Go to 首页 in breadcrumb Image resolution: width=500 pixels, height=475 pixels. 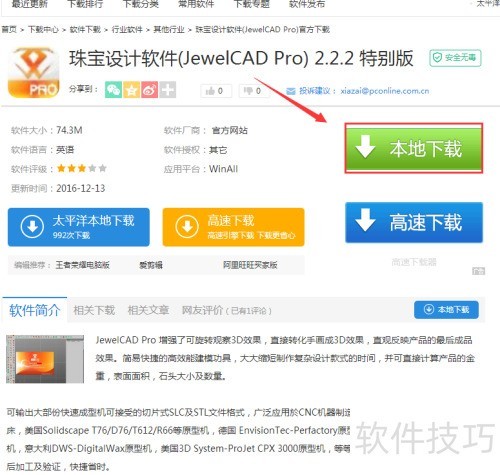click(x=9, y=30)
